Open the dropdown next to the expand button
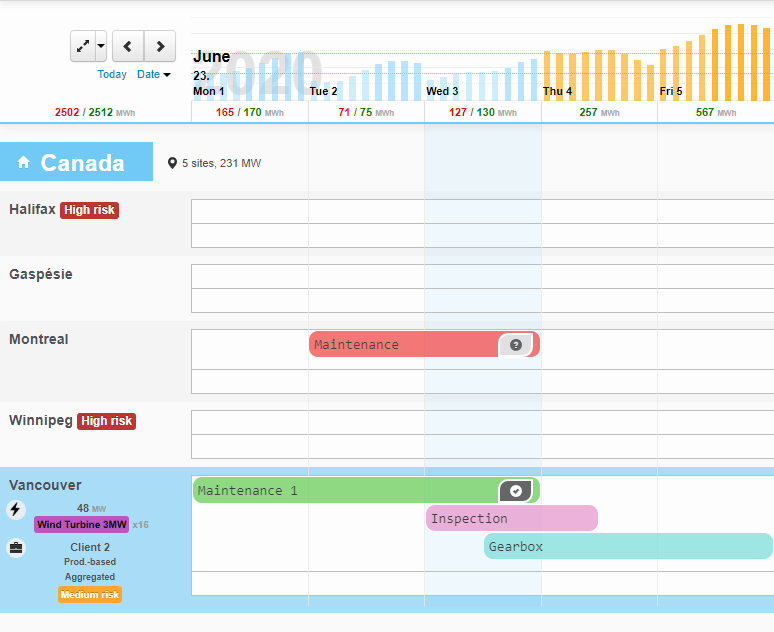The image size is (774, 632). pos(101,46)
